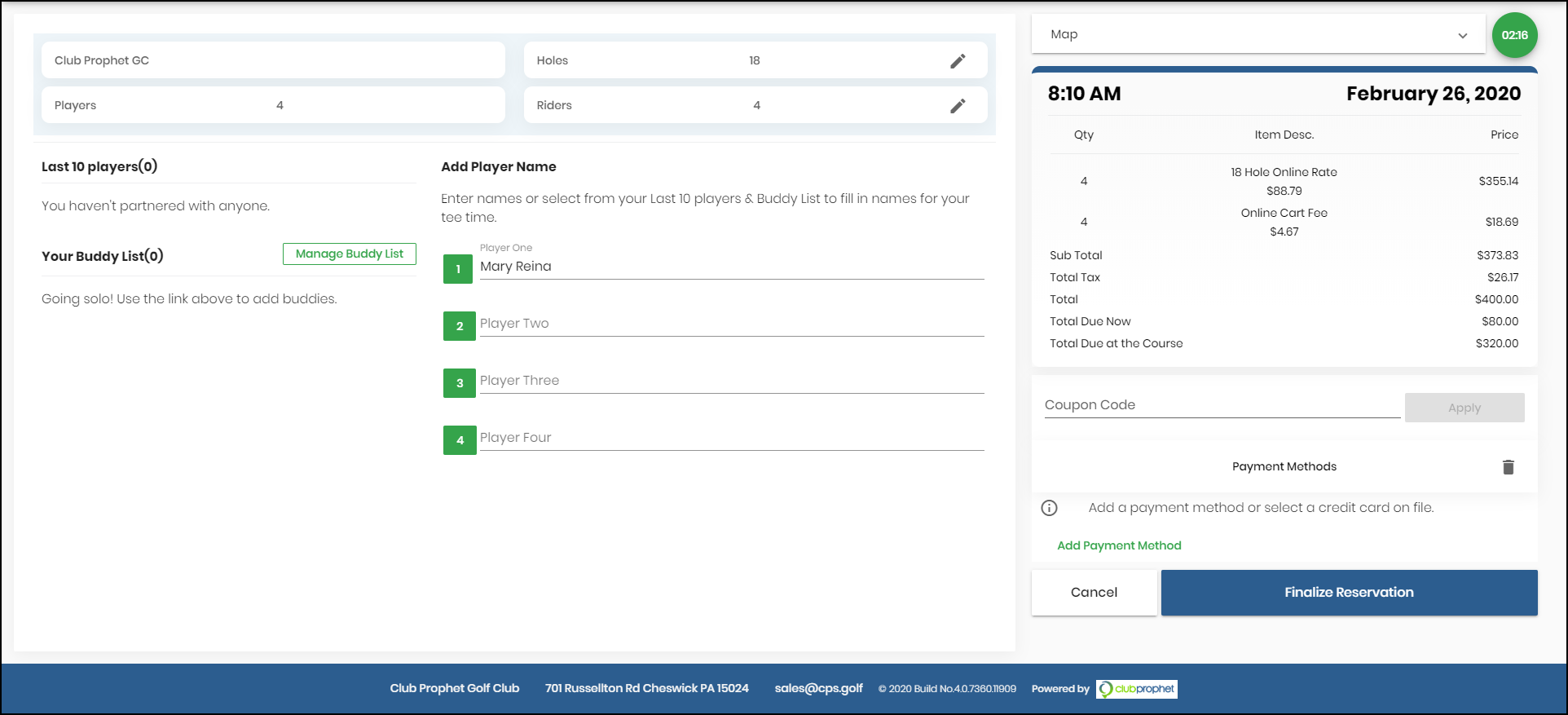Click the green number 3 player badge
Viewport: 1568px width, 715px height.
(x=460, y=383)
